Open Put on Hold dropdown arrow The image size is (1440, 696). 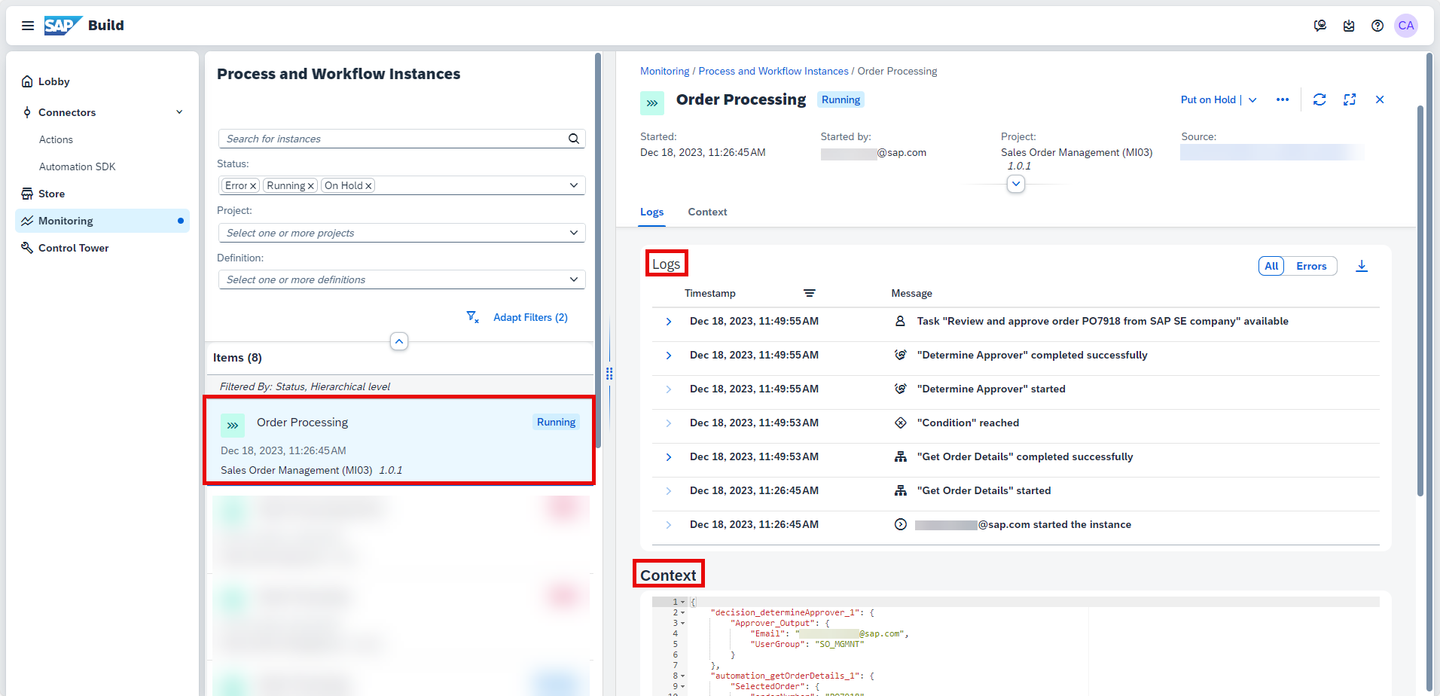(1252, 100)
